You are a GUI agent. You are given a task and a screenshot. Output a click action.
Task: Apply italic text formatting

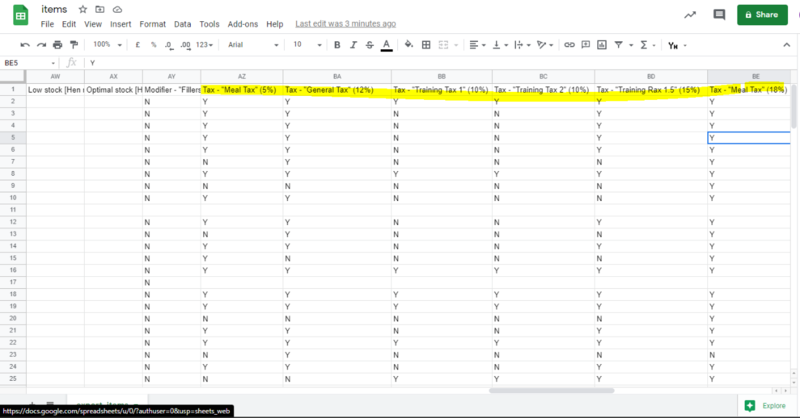pyautogui.click(x=354, y=44)
